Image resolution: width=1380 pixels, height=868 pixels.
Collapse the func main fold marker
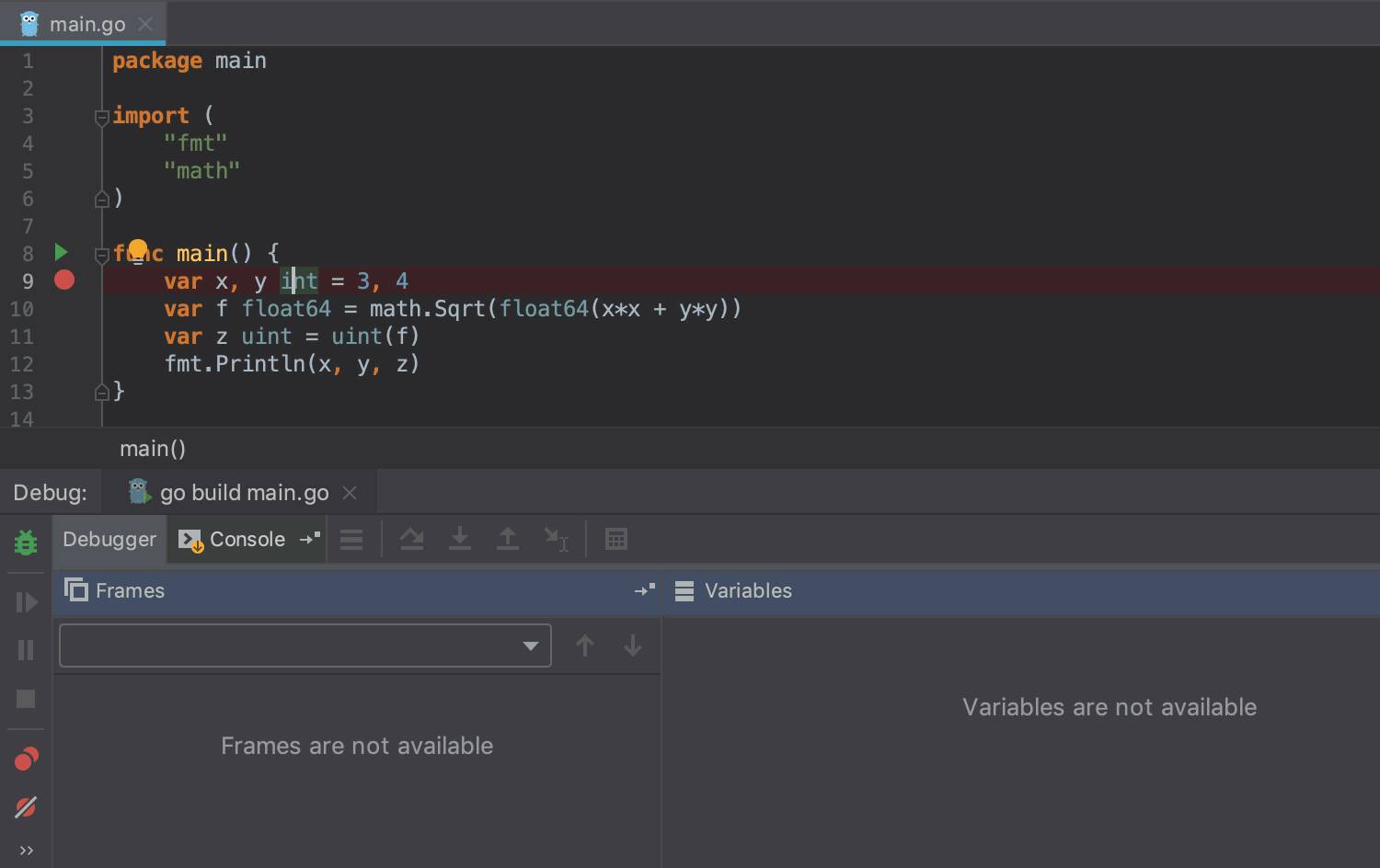[x=102, y=255]
